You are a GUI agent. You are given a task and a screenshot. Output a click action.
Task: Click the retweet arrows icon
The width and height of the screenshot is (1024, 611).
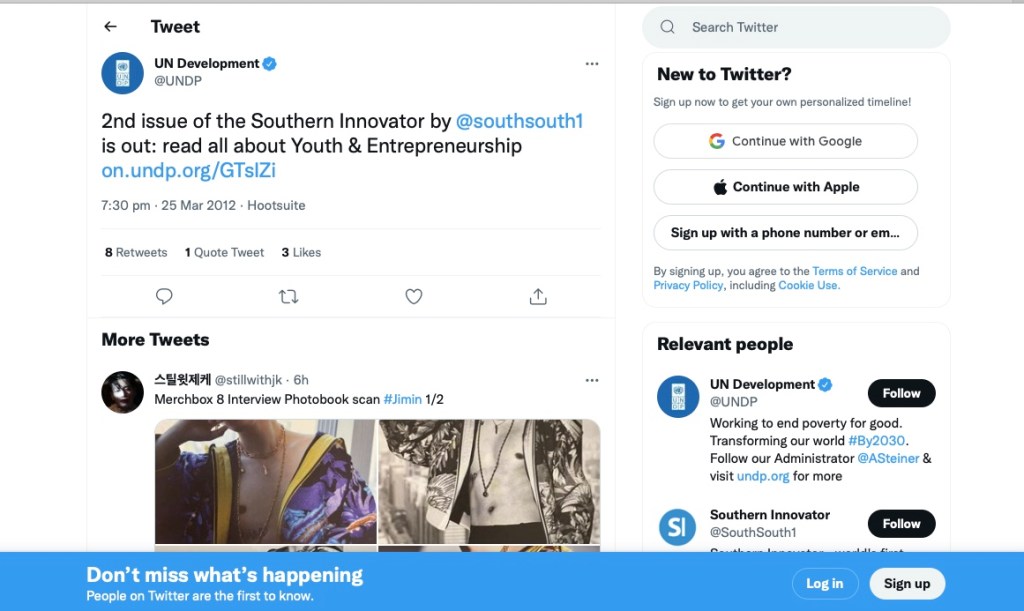point(289,296)
